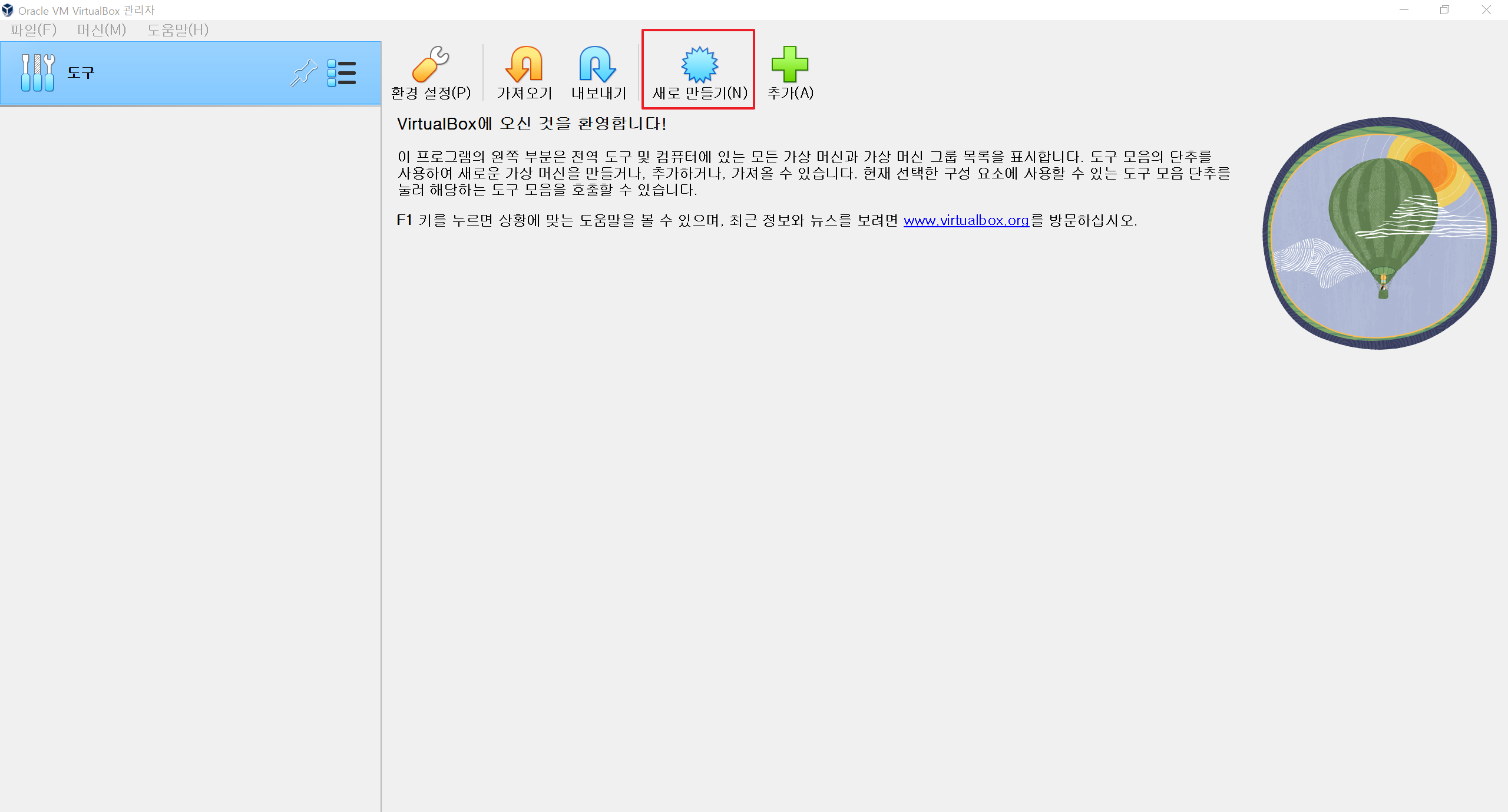This screenshot has width=1508, height=812.
Task: Close the VirtualBox manager window
Action: 1486,10
